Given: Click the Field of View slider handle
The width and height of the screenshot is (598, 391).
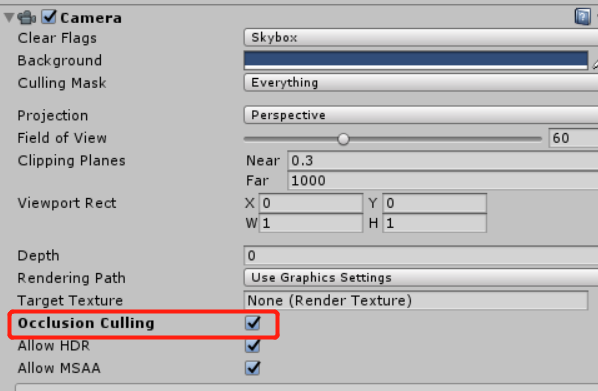Looking at the screenshot, I should 343,139.
